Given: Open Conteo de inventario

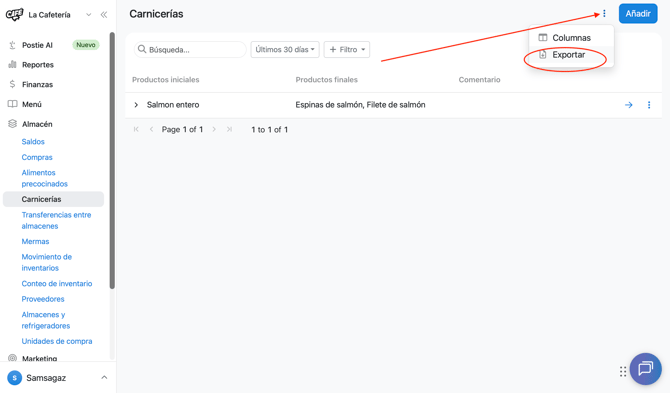Looking at the screenshot, I should point(57,284).
